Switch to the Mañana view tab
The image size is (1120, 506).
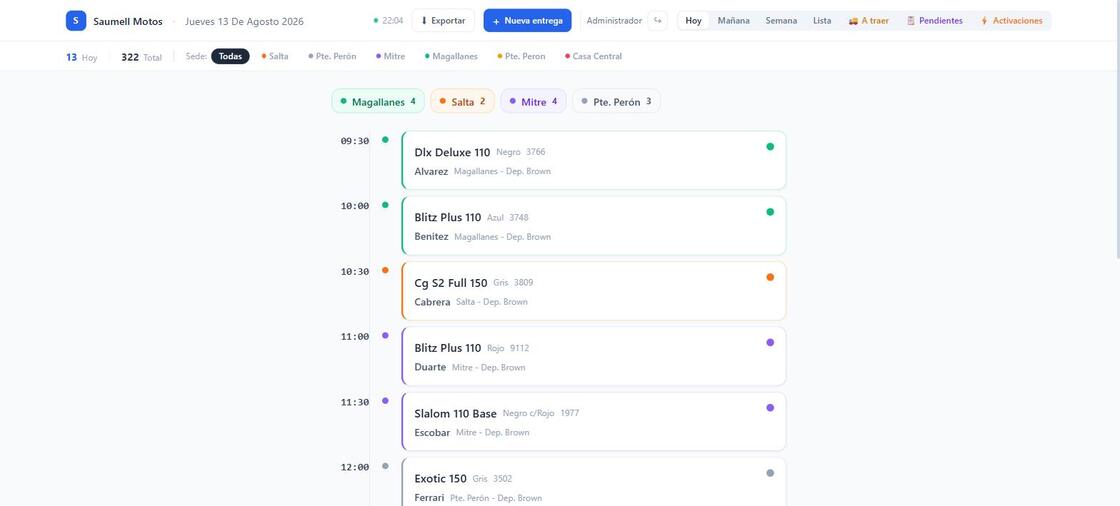click(x=734, y=21)
